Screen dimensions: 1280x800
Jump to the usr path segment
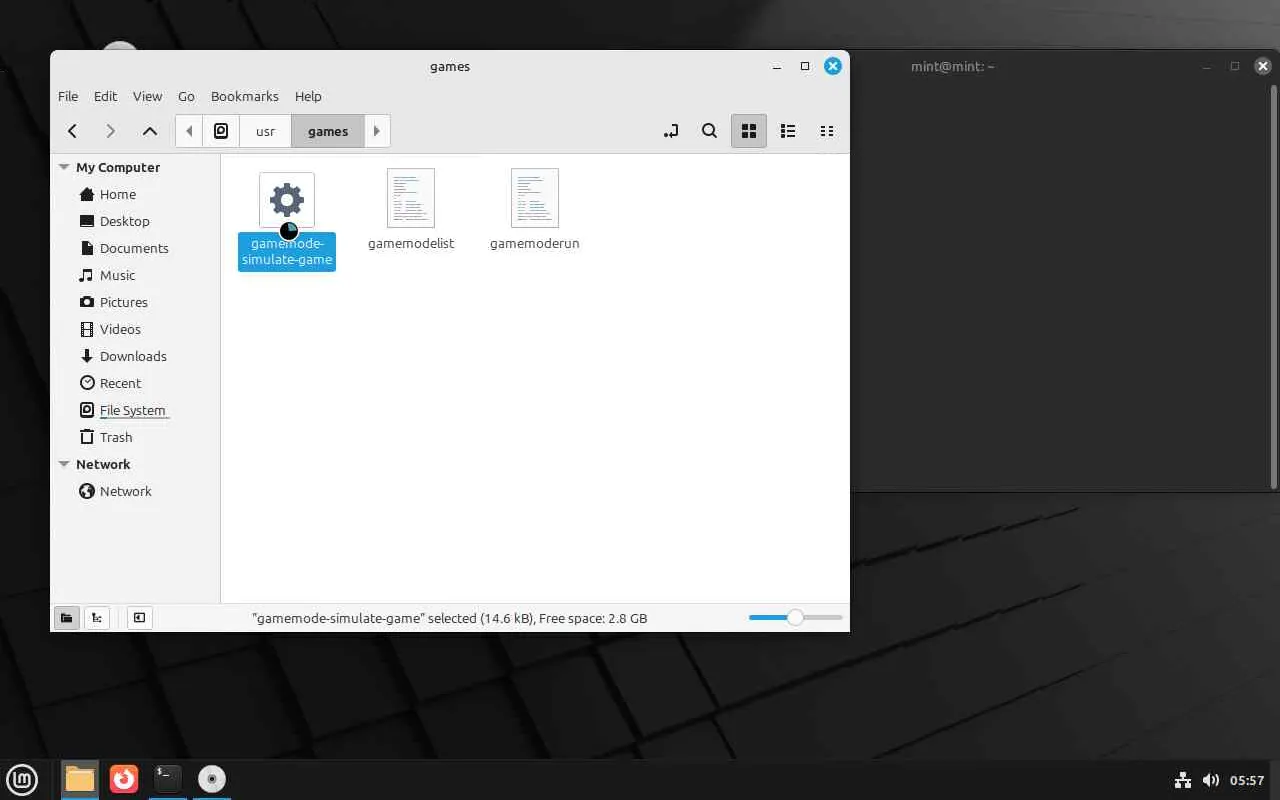click(x=265, y=131)
